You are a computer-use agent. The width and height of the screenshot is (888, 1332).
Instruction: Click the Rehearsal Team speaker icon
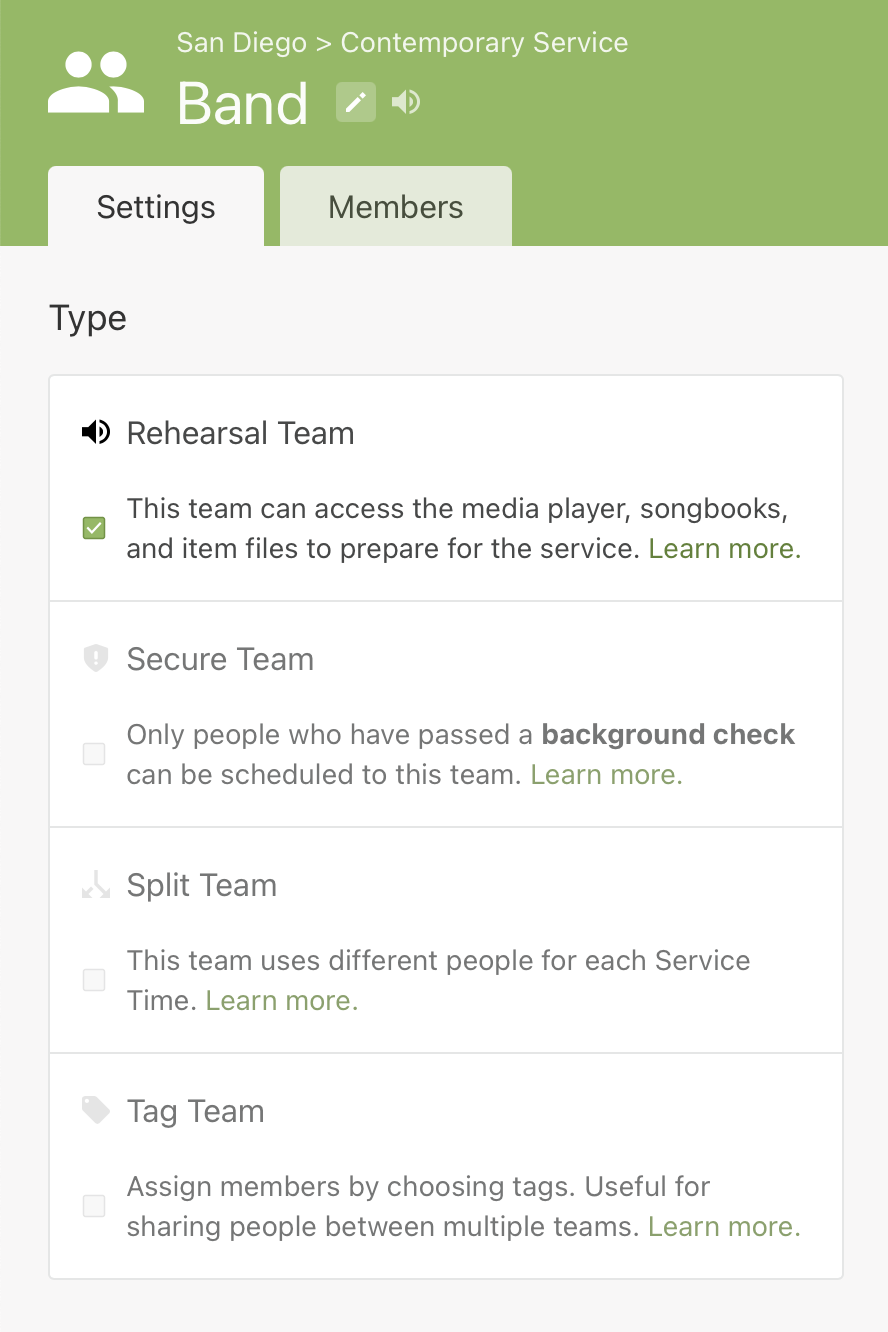(95, 433)
